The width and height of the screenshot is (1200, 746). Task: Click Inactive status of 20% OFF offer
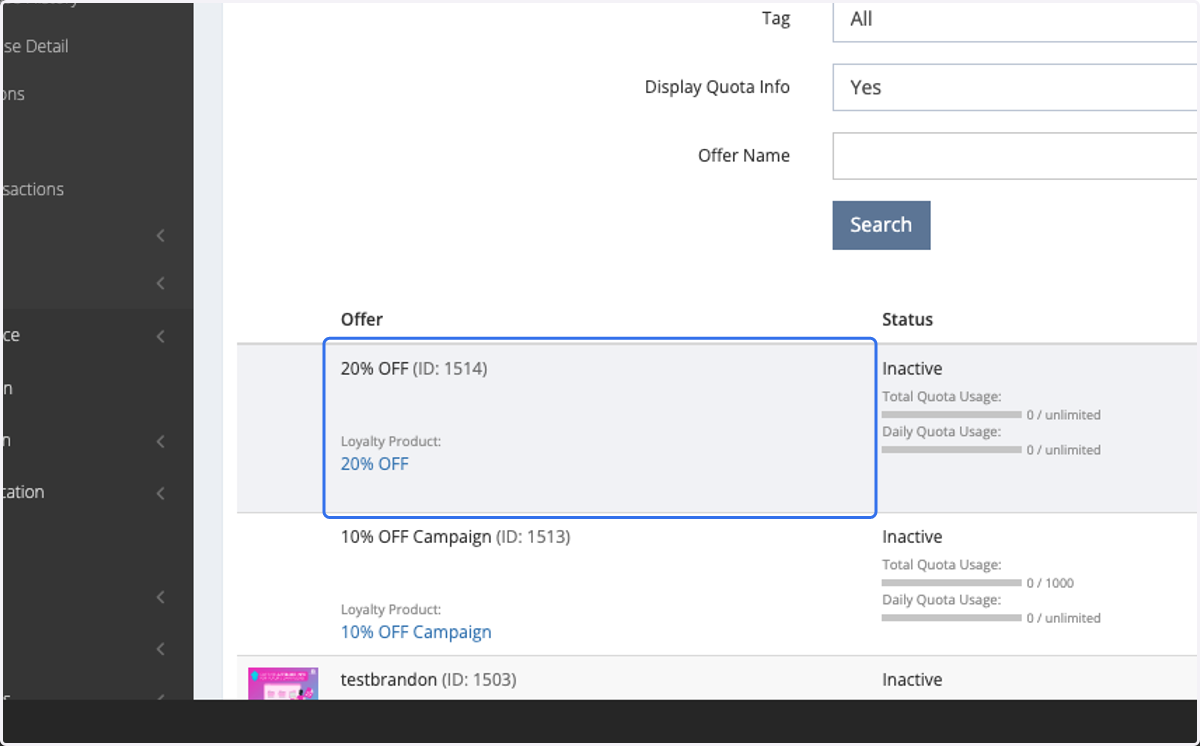pyautogui.click(x=912, y=369)
